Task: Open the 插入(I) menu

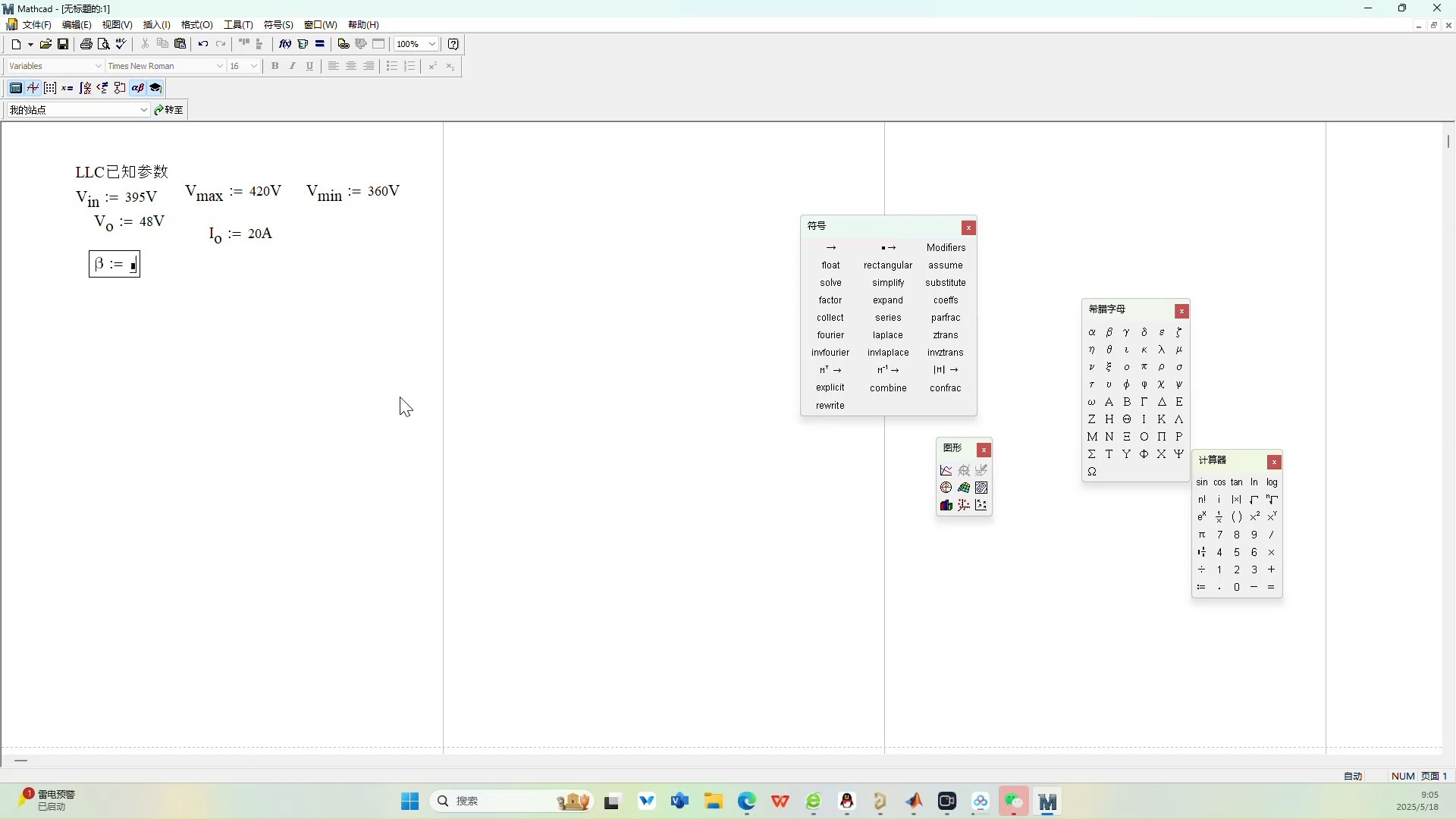Action: coord(155,24)
